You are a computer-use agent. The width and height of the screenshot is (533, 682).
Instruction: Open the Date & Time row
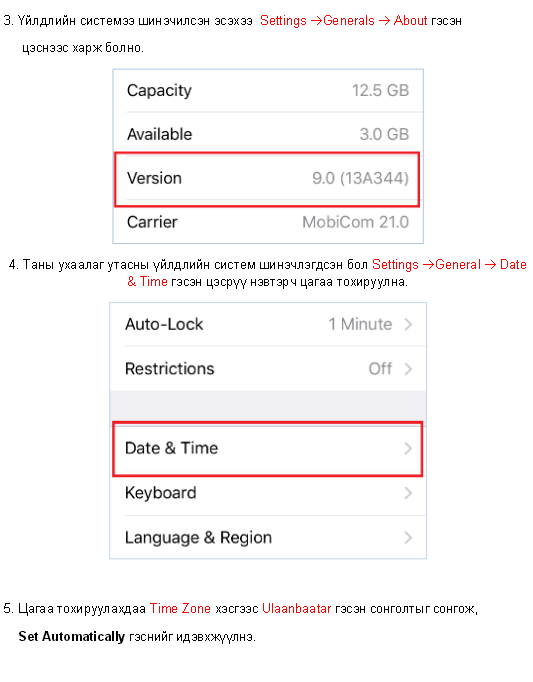(268, 448)
